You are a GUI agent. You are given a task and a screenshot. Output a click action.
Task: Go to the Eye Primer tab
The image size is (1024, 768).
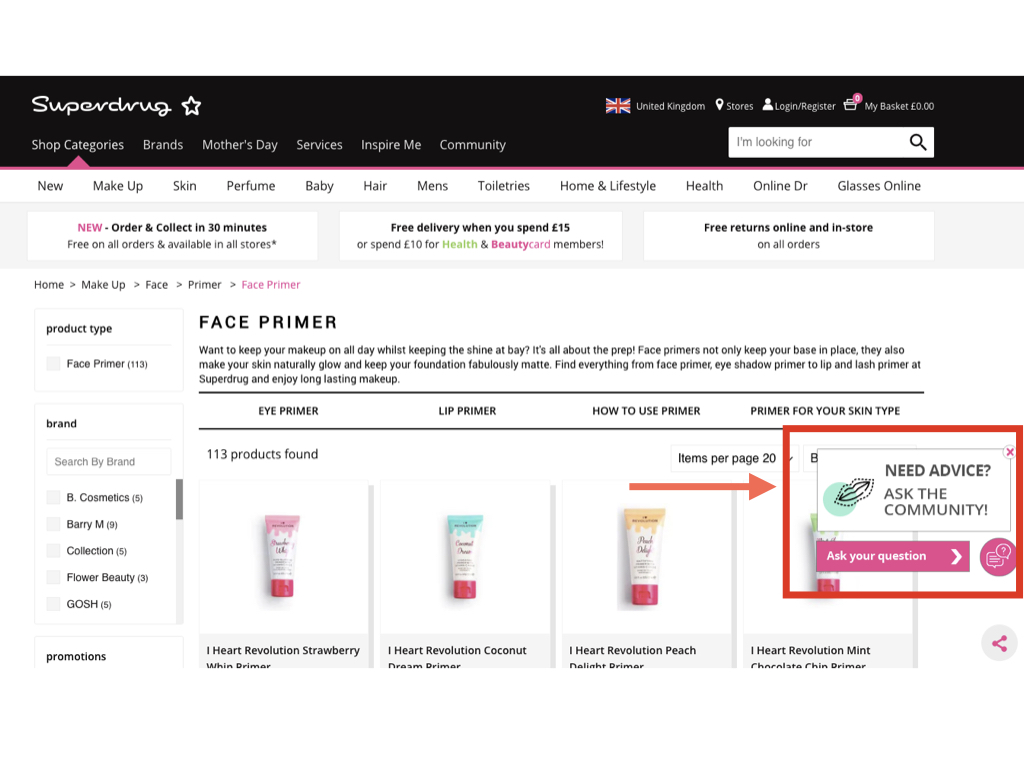click(288, 411)
